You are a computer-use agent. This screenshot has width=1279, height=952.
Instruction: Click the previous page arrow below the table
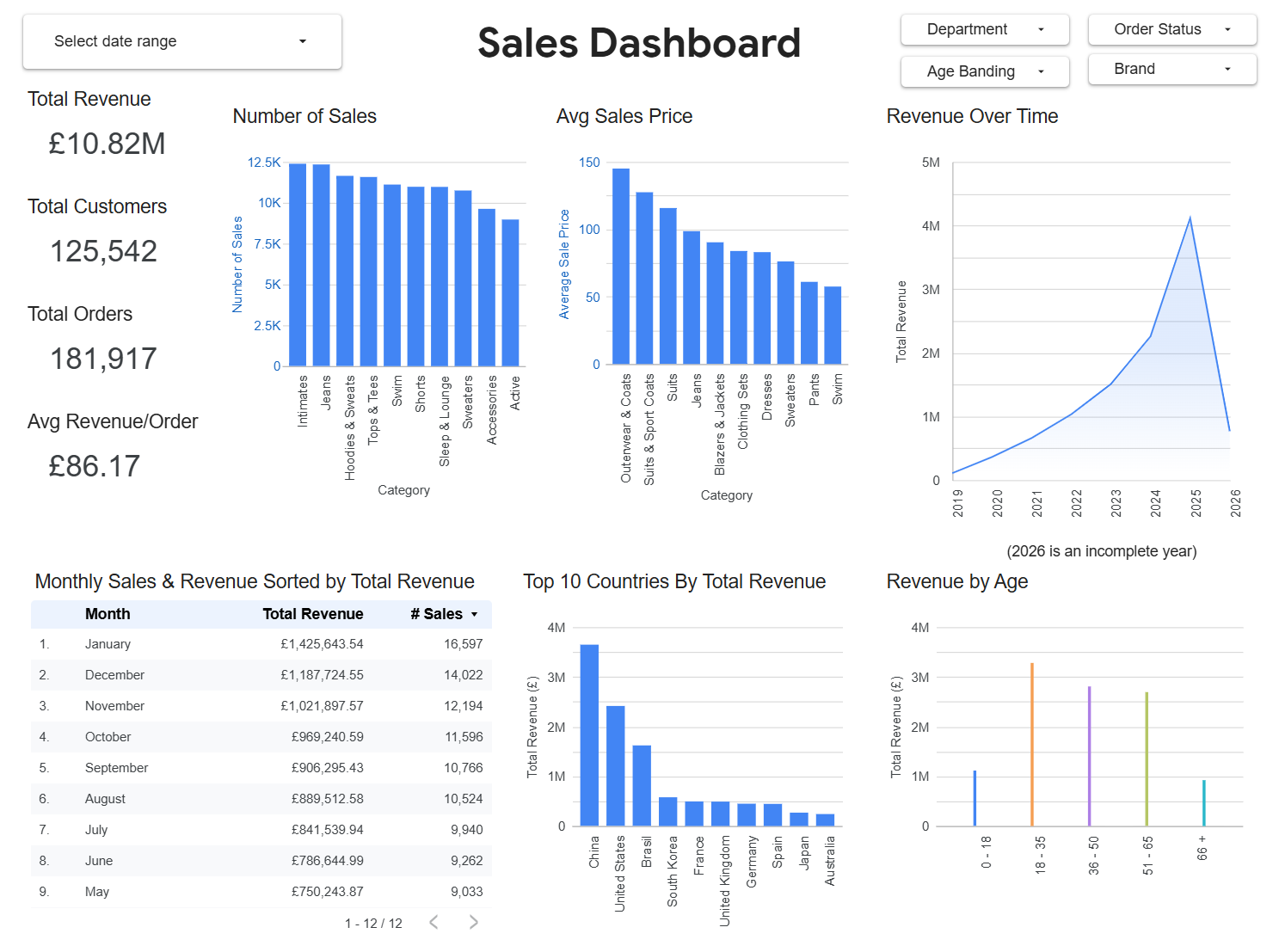tap(434, 922)
